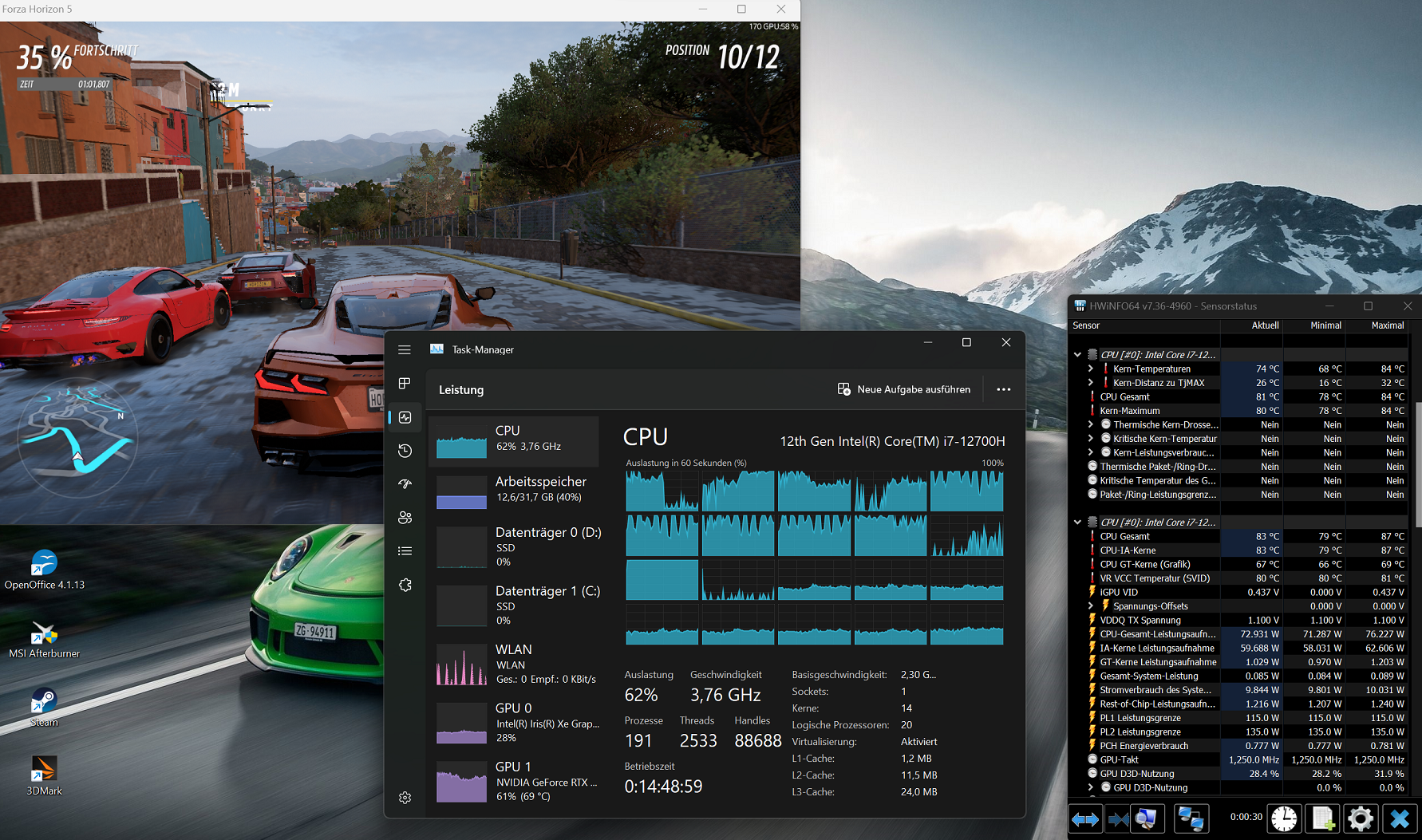Select Datenträger 1 (C:) entry
The width and height of the screenshot is (1422, 840).
514,605
